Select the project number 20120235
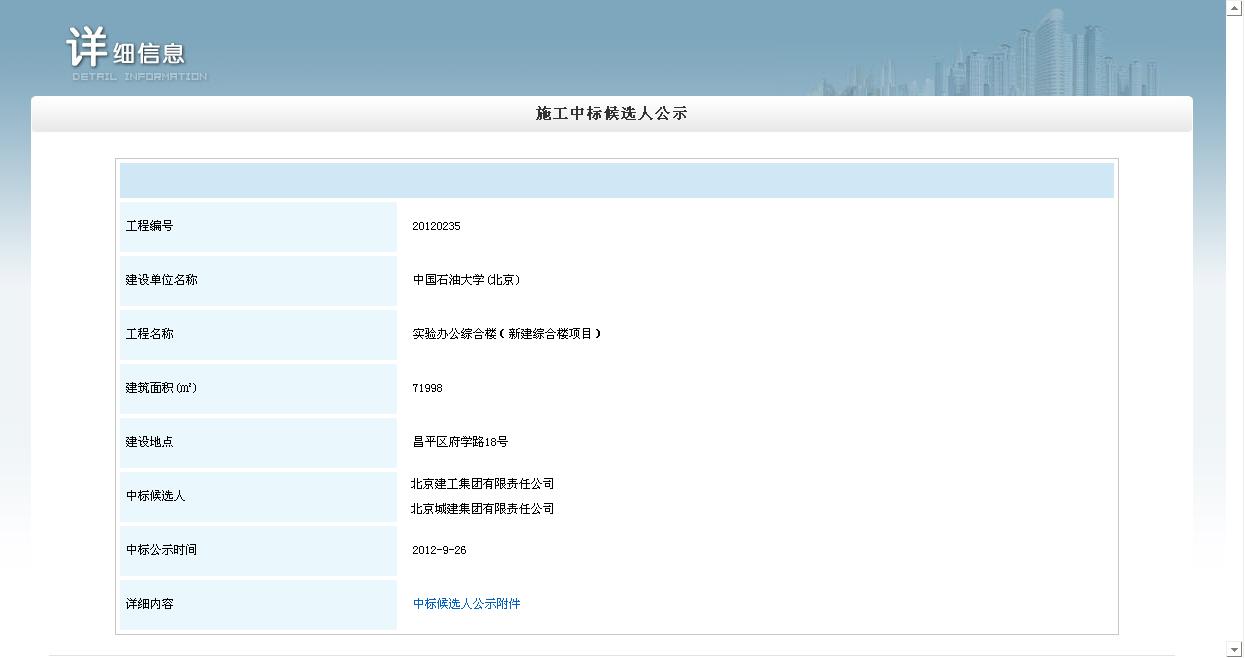This screenshot has height=658, width=1245. coord(436,226)
